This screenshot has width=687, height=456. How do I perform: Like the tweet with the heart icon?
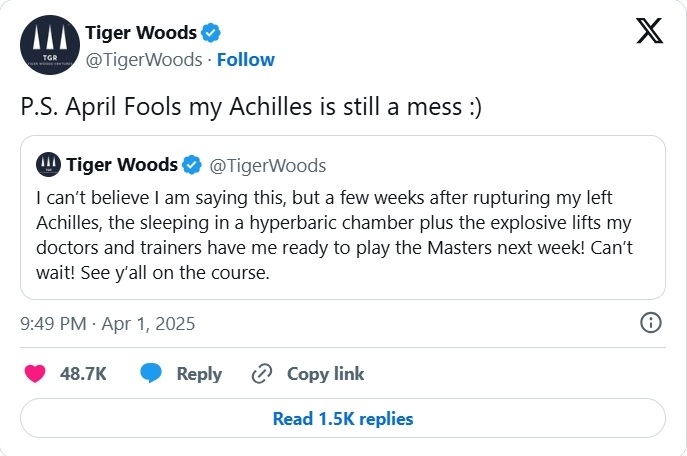click(35, 374)
